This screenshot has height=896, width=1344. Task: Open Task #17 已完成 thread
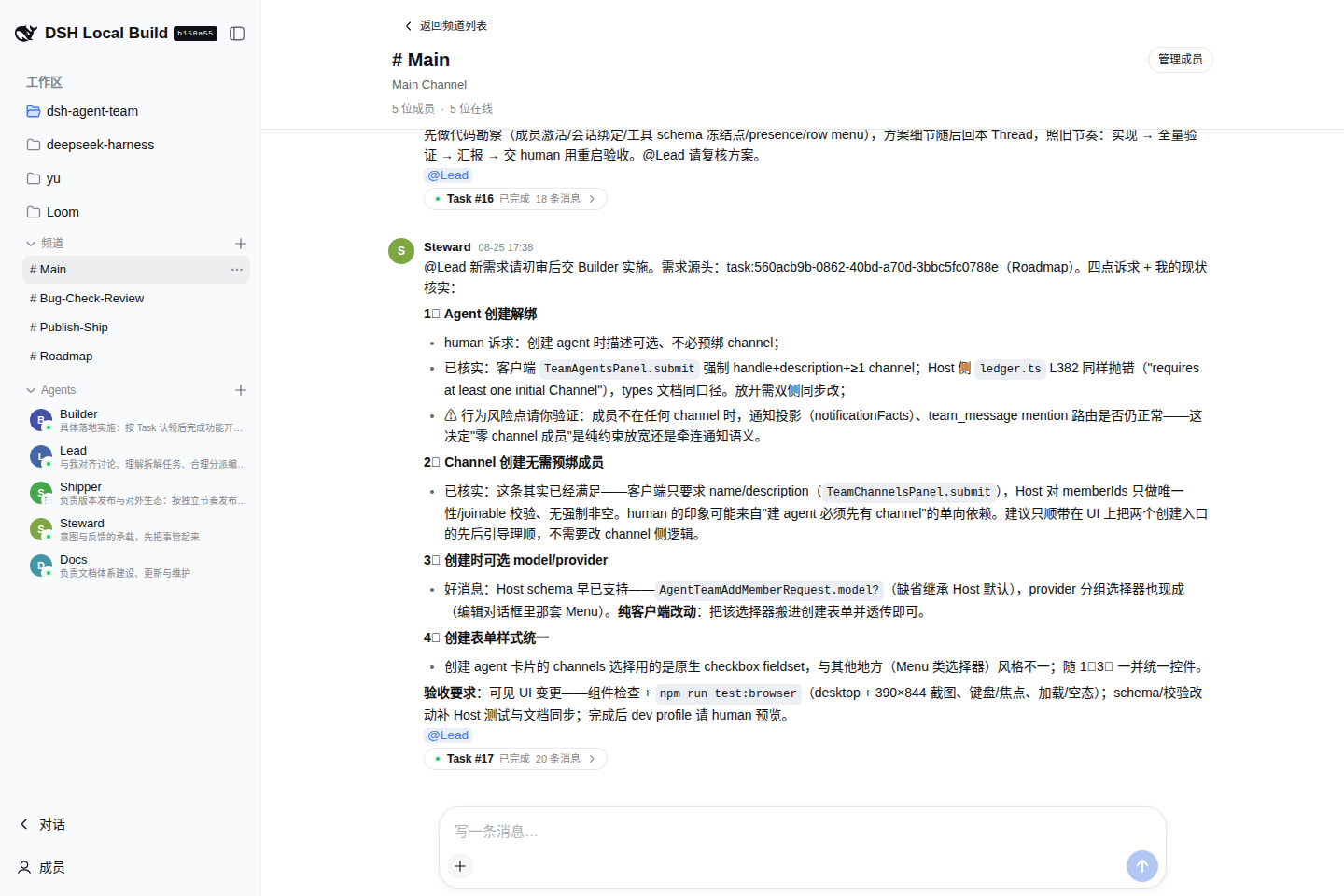pos(515,759)
